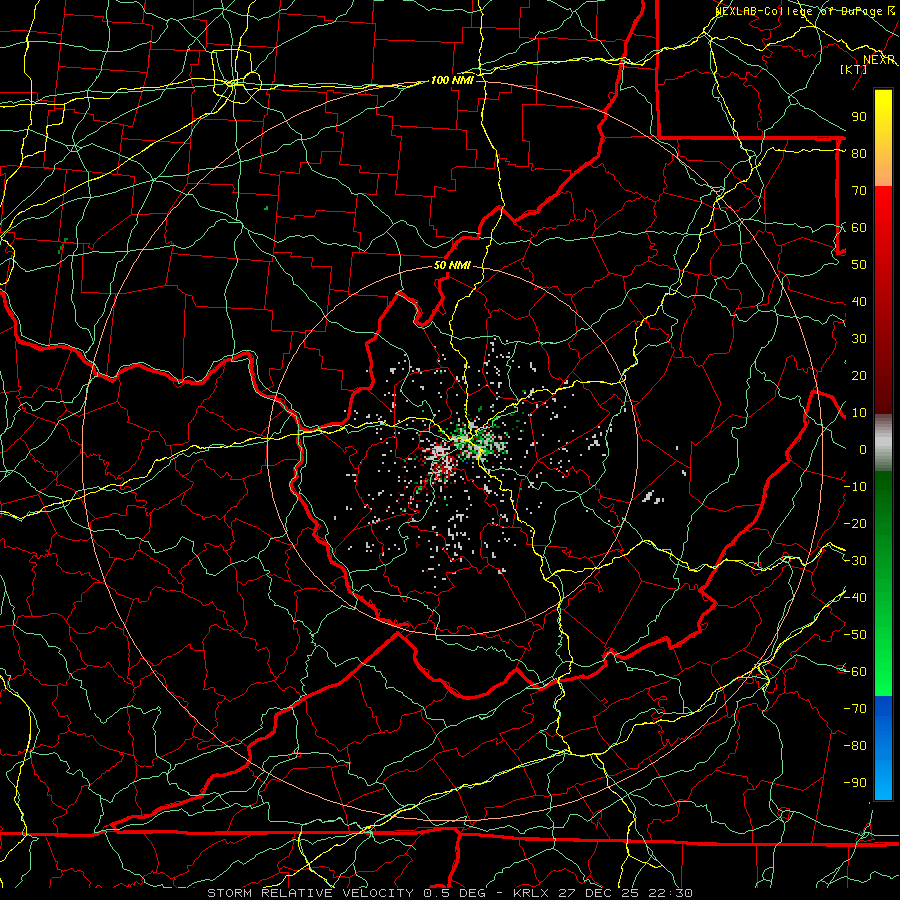Click the positive 20 value on velocity scale
The image size is (900, 900).
point(859,375)
